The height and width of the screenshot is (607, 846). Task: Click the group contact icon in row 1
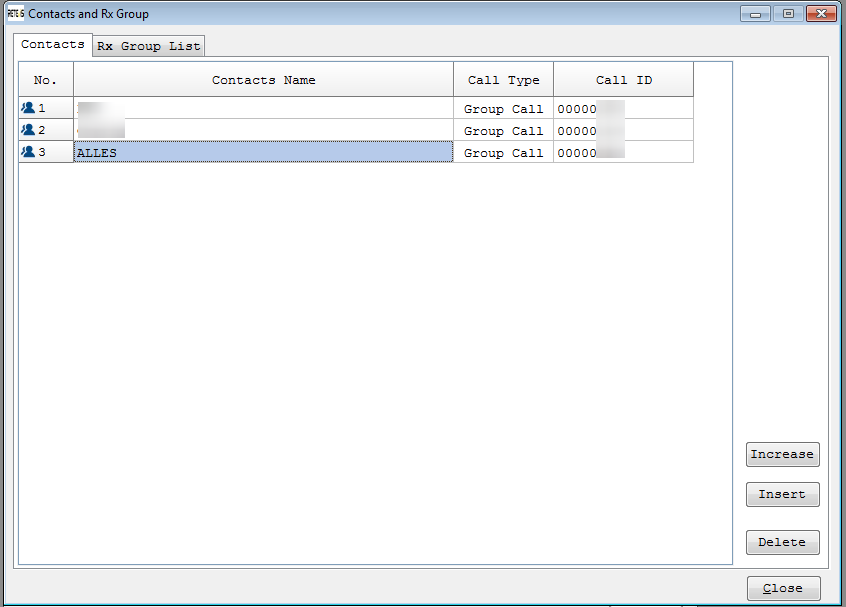point(28,108)
